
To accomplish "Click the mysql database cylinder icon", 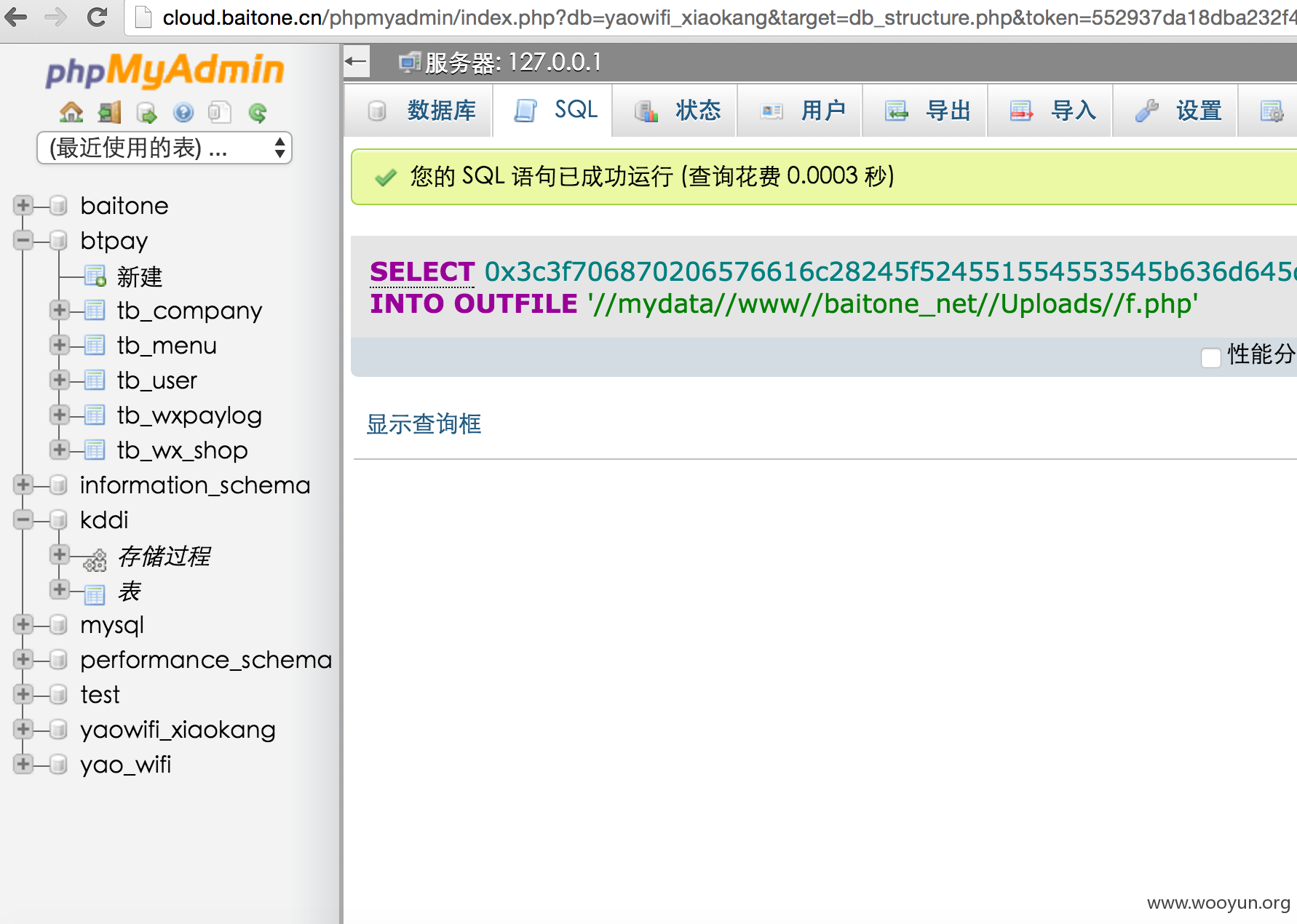I will click(58, 625).
